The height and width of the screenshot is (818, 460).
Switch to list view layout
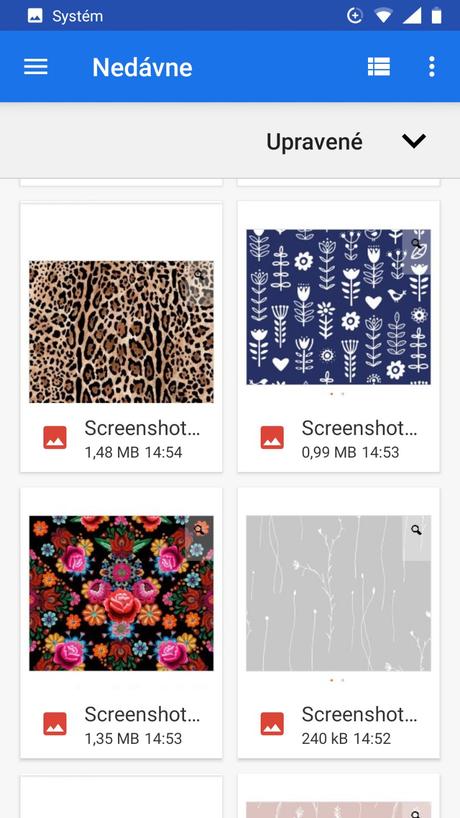[379, 67]
